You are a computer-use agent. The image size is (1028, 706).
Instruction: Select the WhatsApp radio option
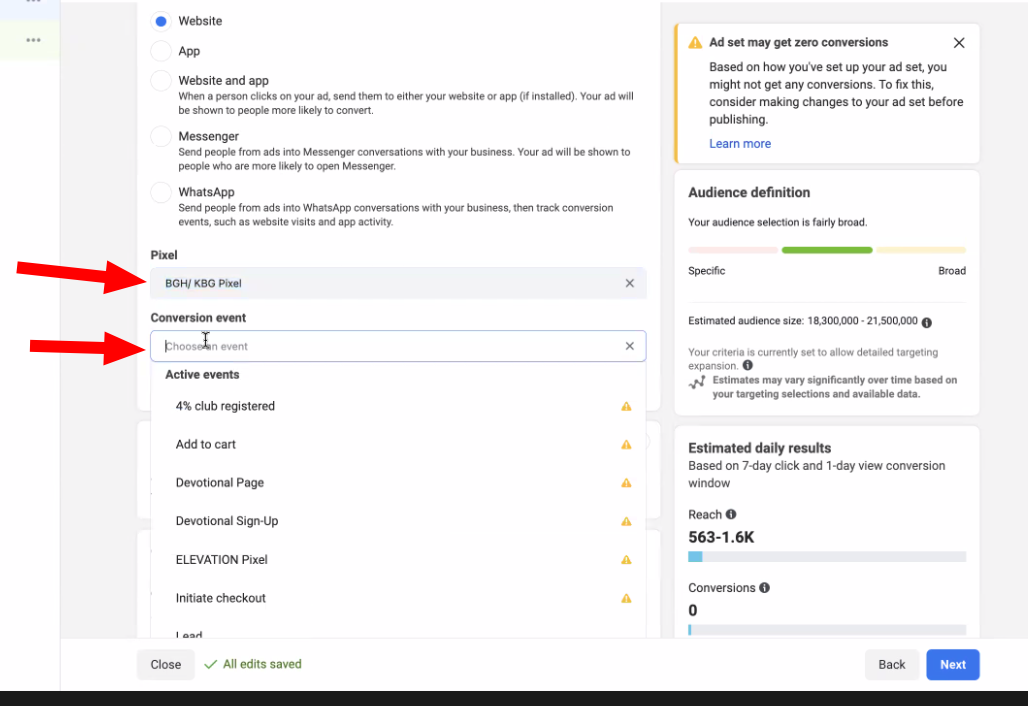point(161,192)
